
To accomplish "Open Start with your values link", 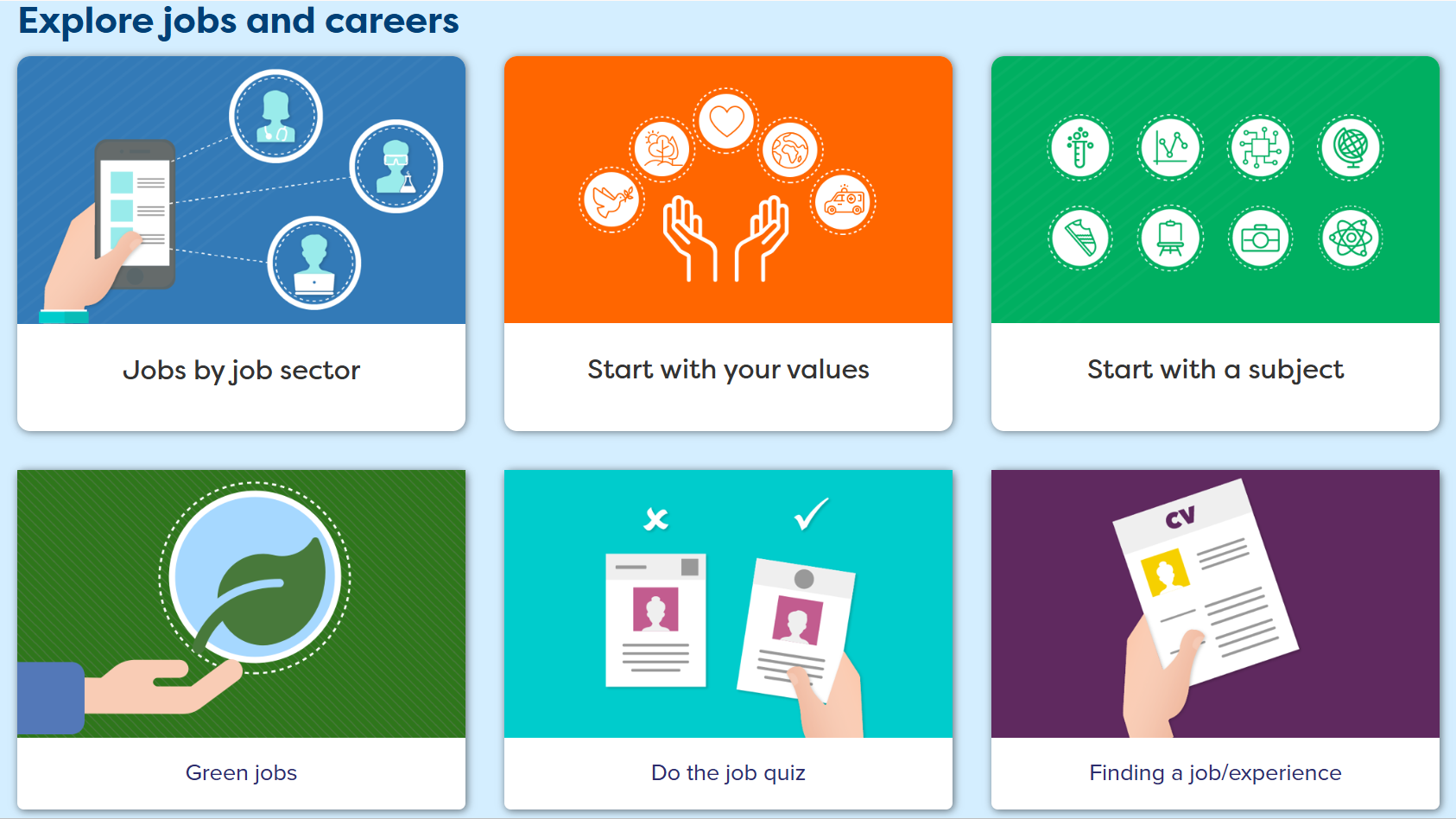I will [728, 370].
